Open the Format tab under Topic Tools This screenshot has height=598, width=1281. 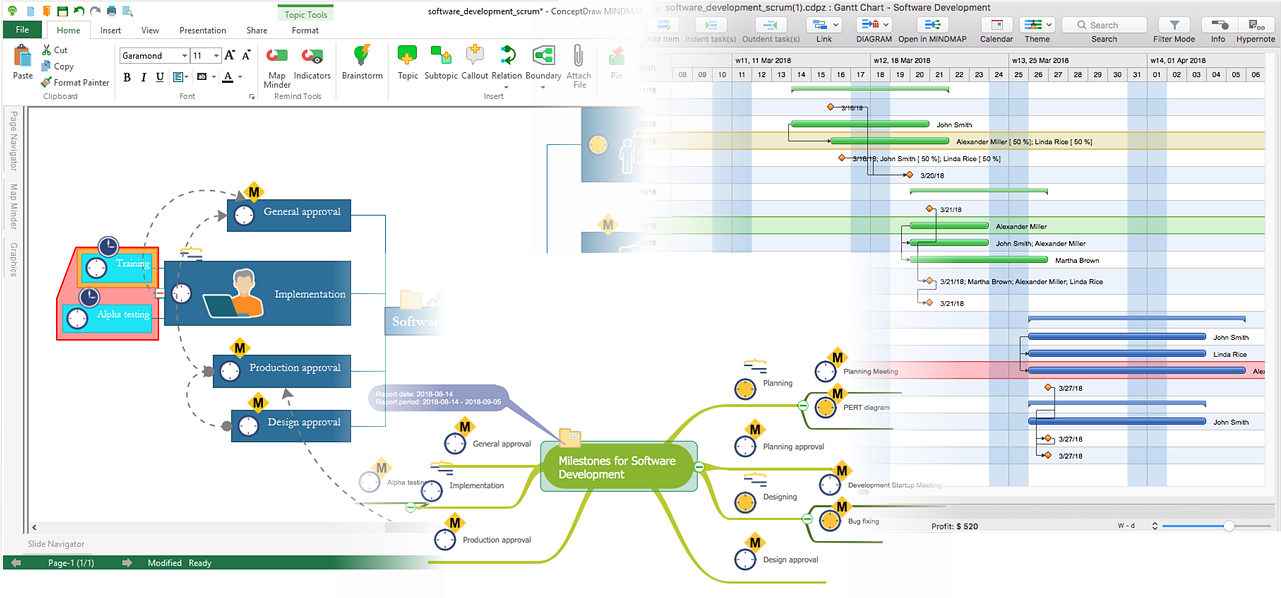[305, 30]
